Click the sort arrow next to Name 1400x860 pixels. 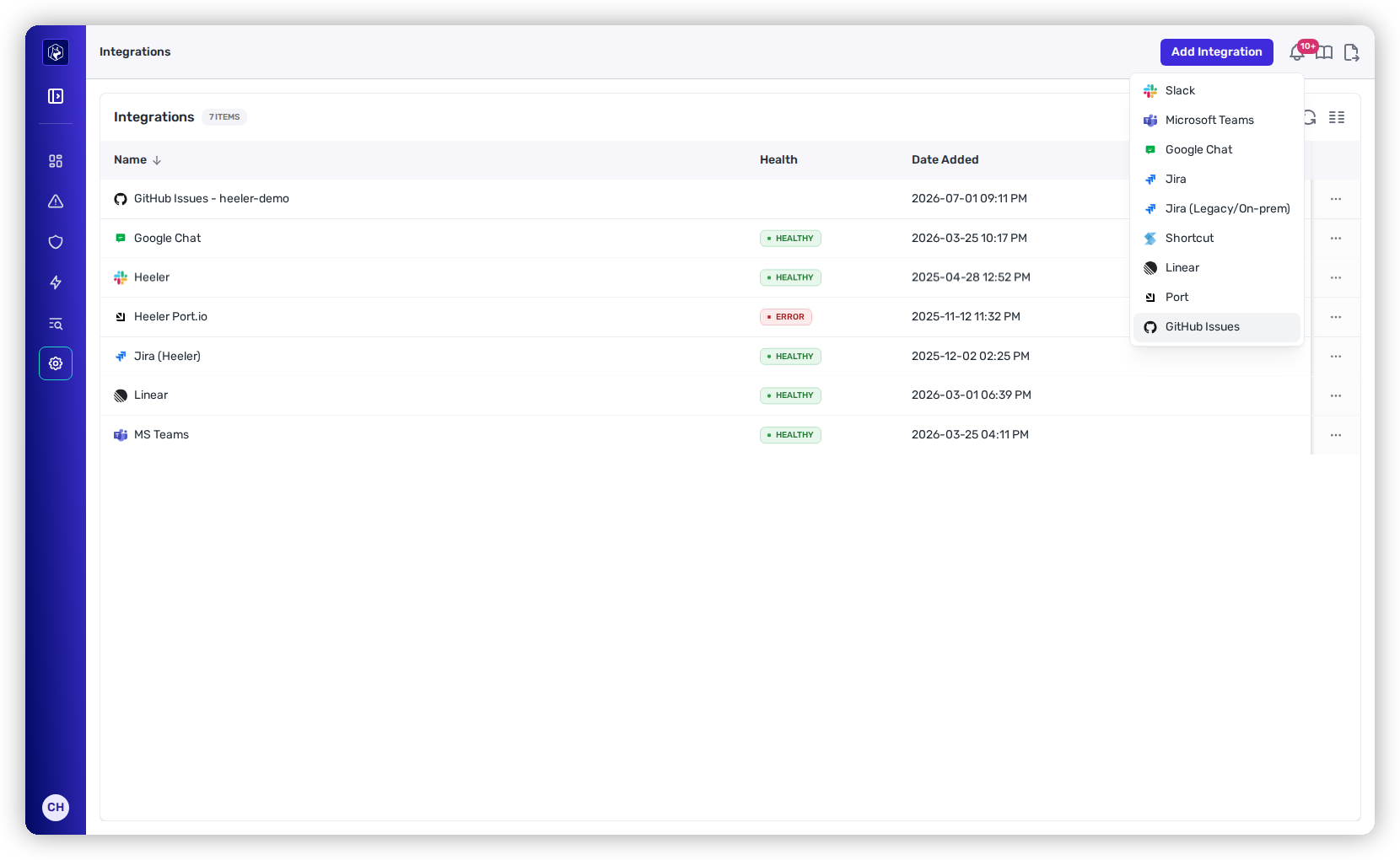(157, 160)
